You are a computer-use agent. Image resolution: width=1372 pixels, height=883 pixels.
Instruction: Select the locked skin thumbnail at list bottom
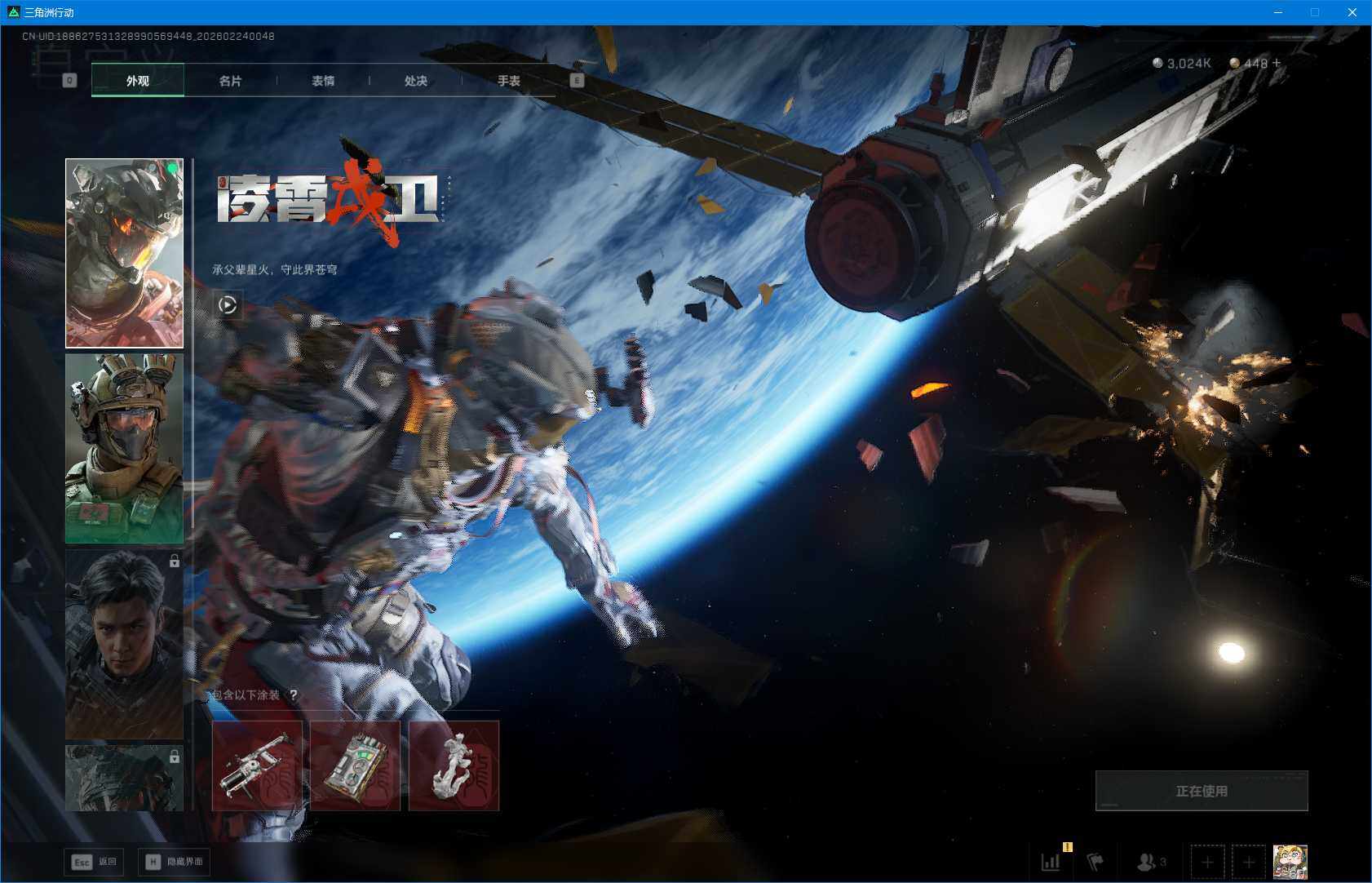pyautogui.click(x=124, y=778)
